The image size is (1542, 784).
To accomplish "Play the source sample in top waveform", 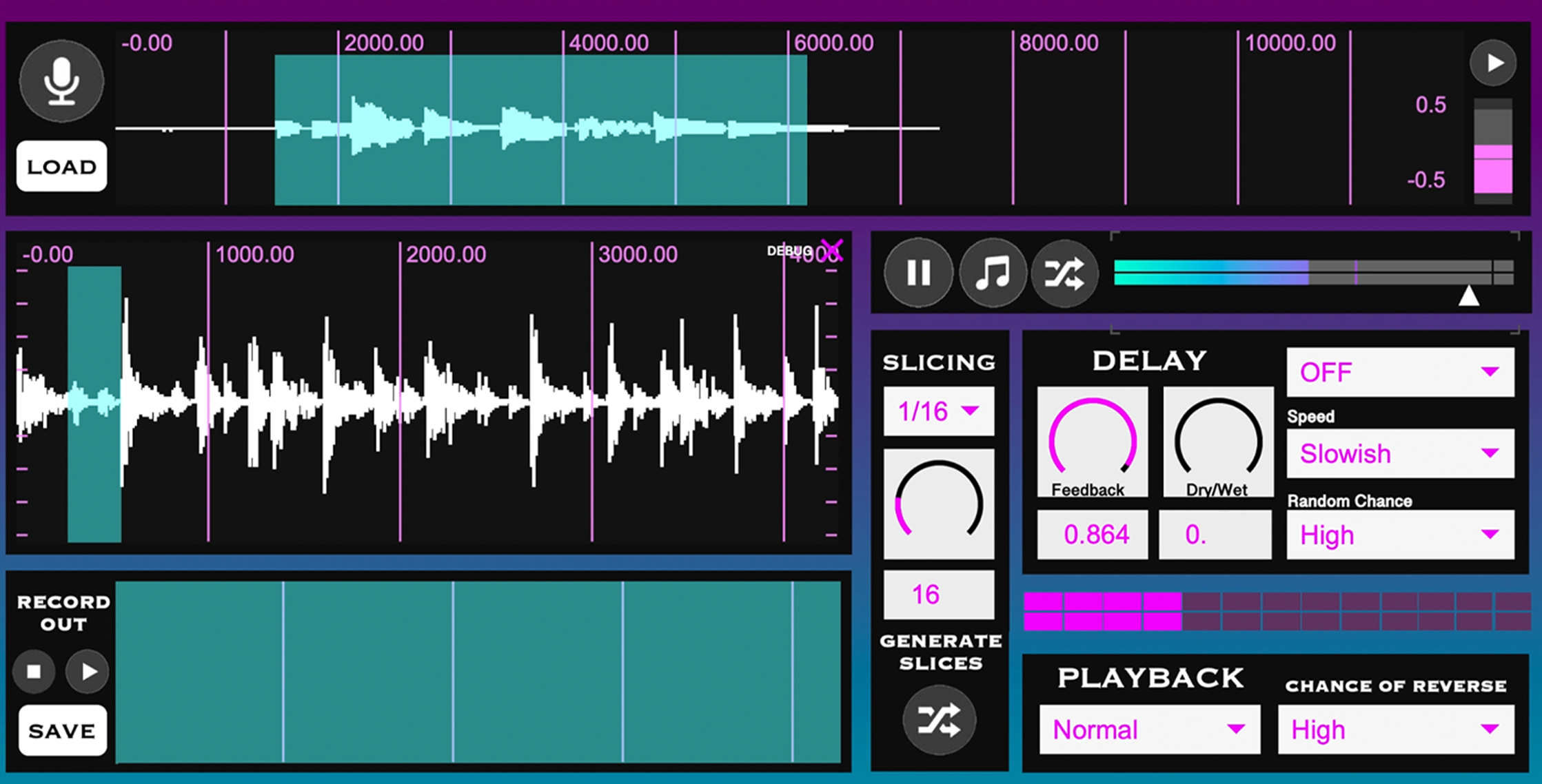I will pos(1493,63).
